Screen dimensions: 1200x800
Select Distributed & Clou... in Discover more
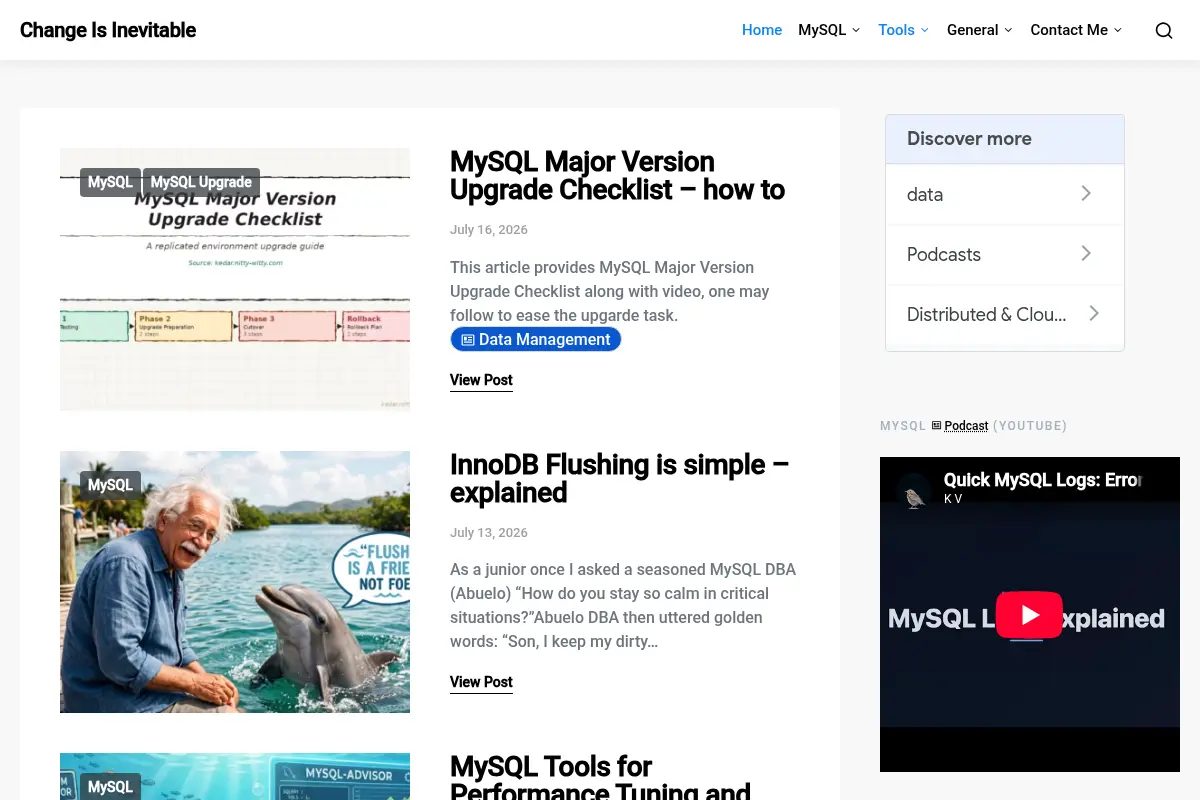(1005, 314)
